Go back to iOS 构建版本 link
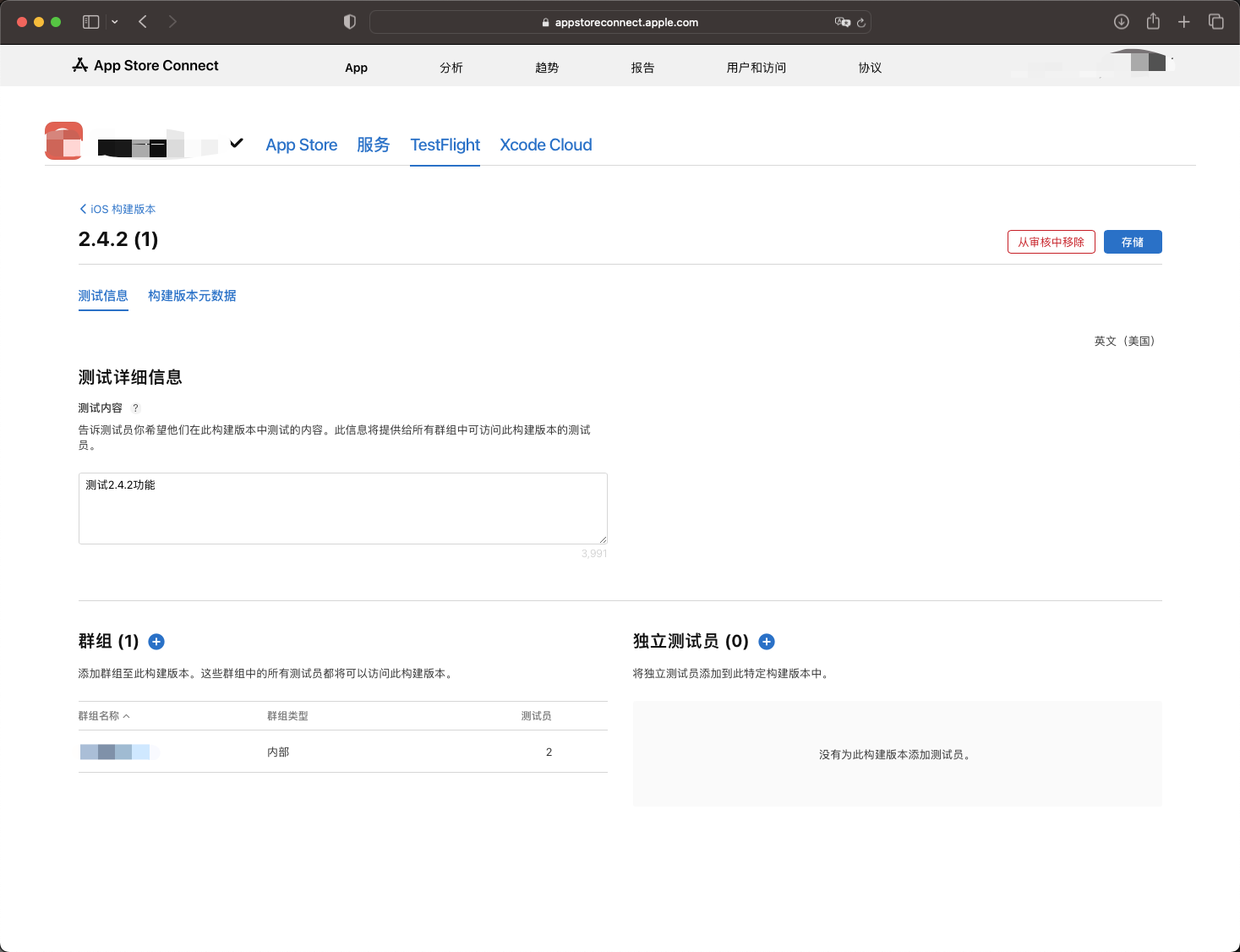This screenshot has height=952, width=1240. (x=117, y=209)
